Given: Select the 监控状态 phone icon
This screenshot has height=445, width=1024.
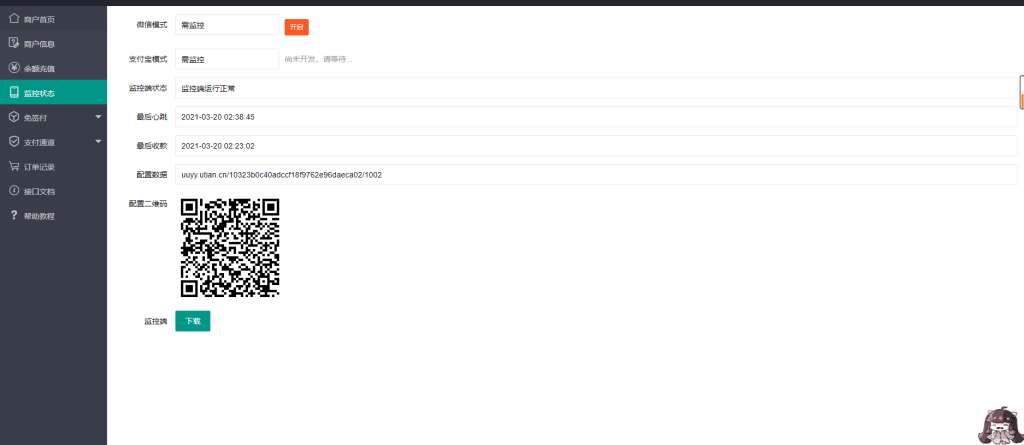Looking at the screenshot, I should click(x=14, y=93).
